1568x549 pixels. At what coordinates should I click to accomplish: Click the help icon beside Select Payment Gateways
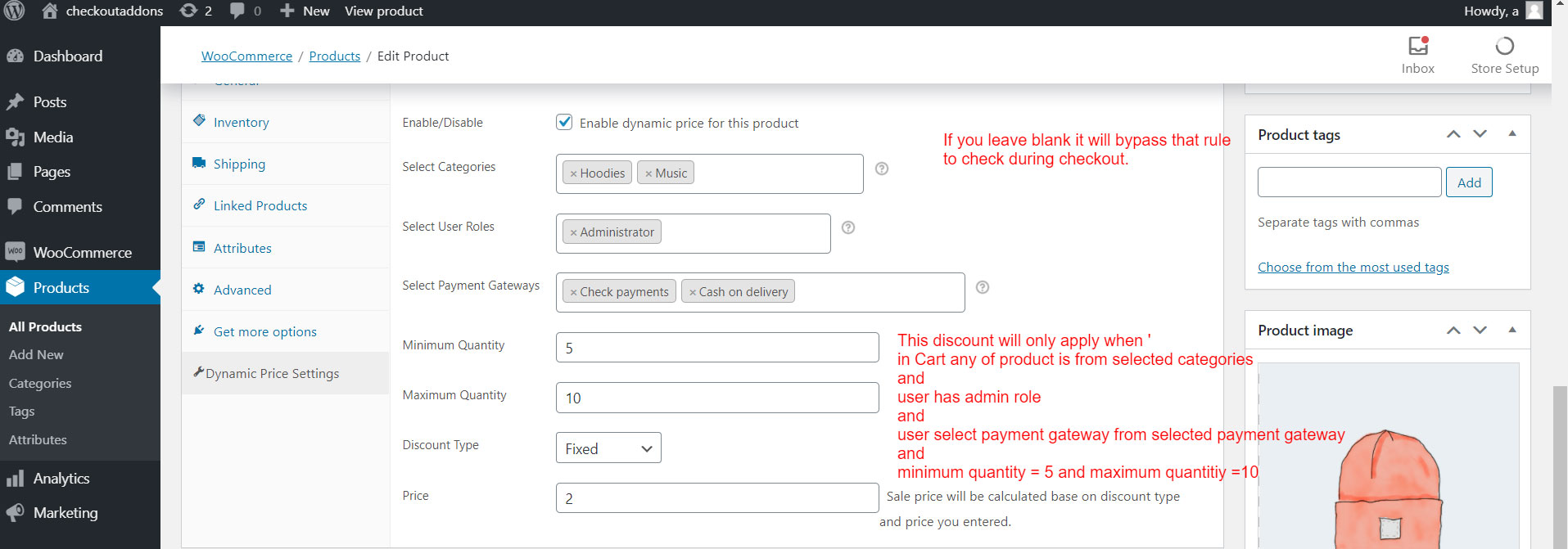pos(983,287)
